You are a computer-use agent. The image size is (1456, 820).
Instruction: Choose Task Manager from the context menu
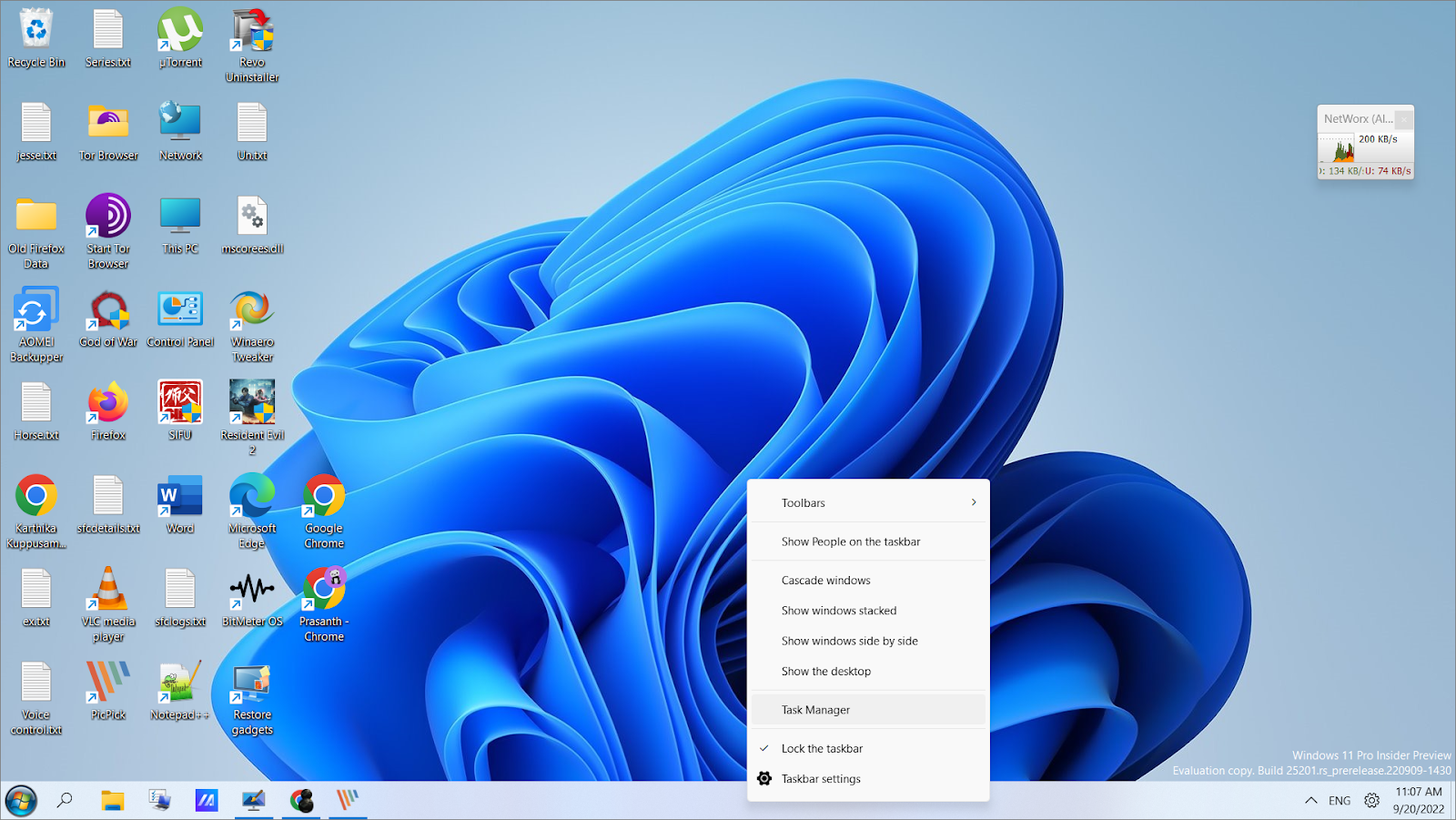pyautogui.click(x=815, y=710)
